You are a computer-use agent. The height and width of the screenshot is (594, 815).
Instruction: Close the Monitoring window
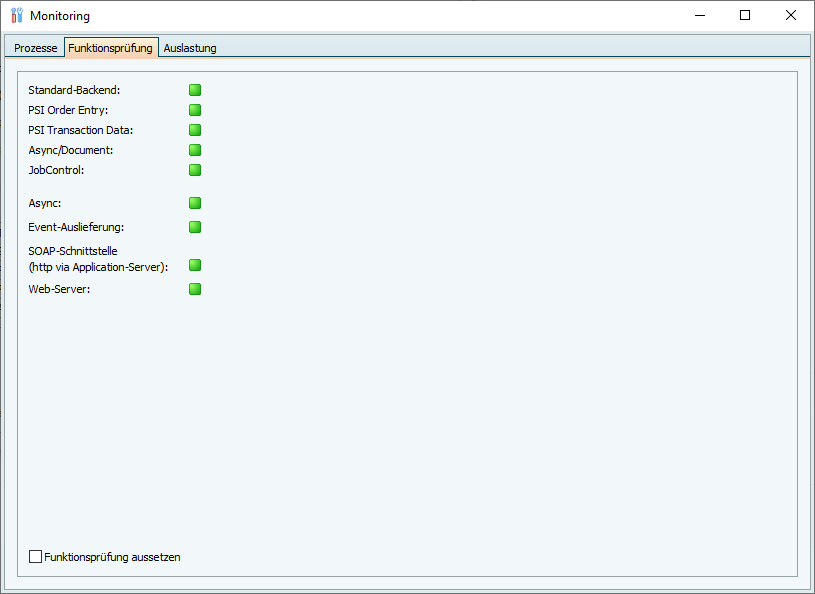click(x=791, y=16)
